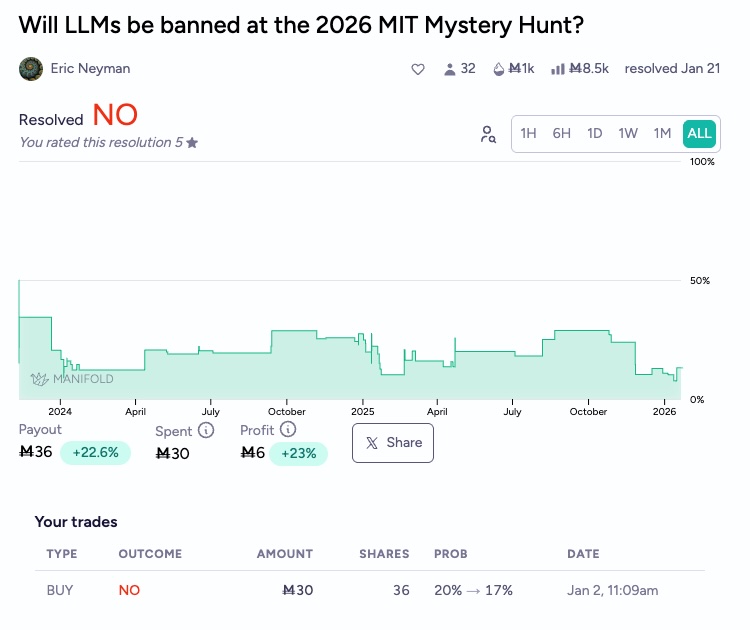
Task: Select the 1H time range
Action: pos(529,134)
